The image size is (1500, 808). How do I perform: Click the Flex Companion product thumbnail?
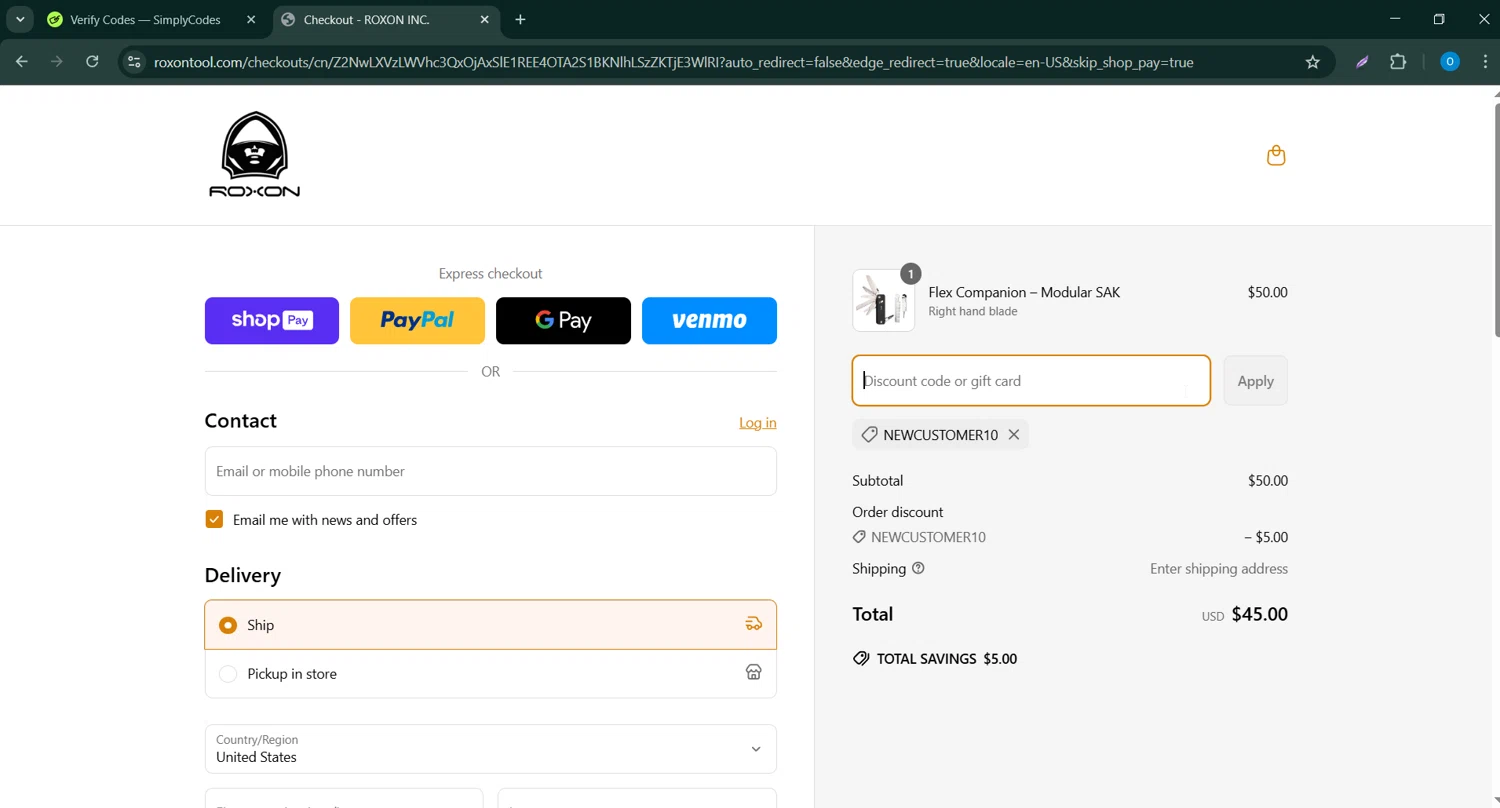(883, 300)
